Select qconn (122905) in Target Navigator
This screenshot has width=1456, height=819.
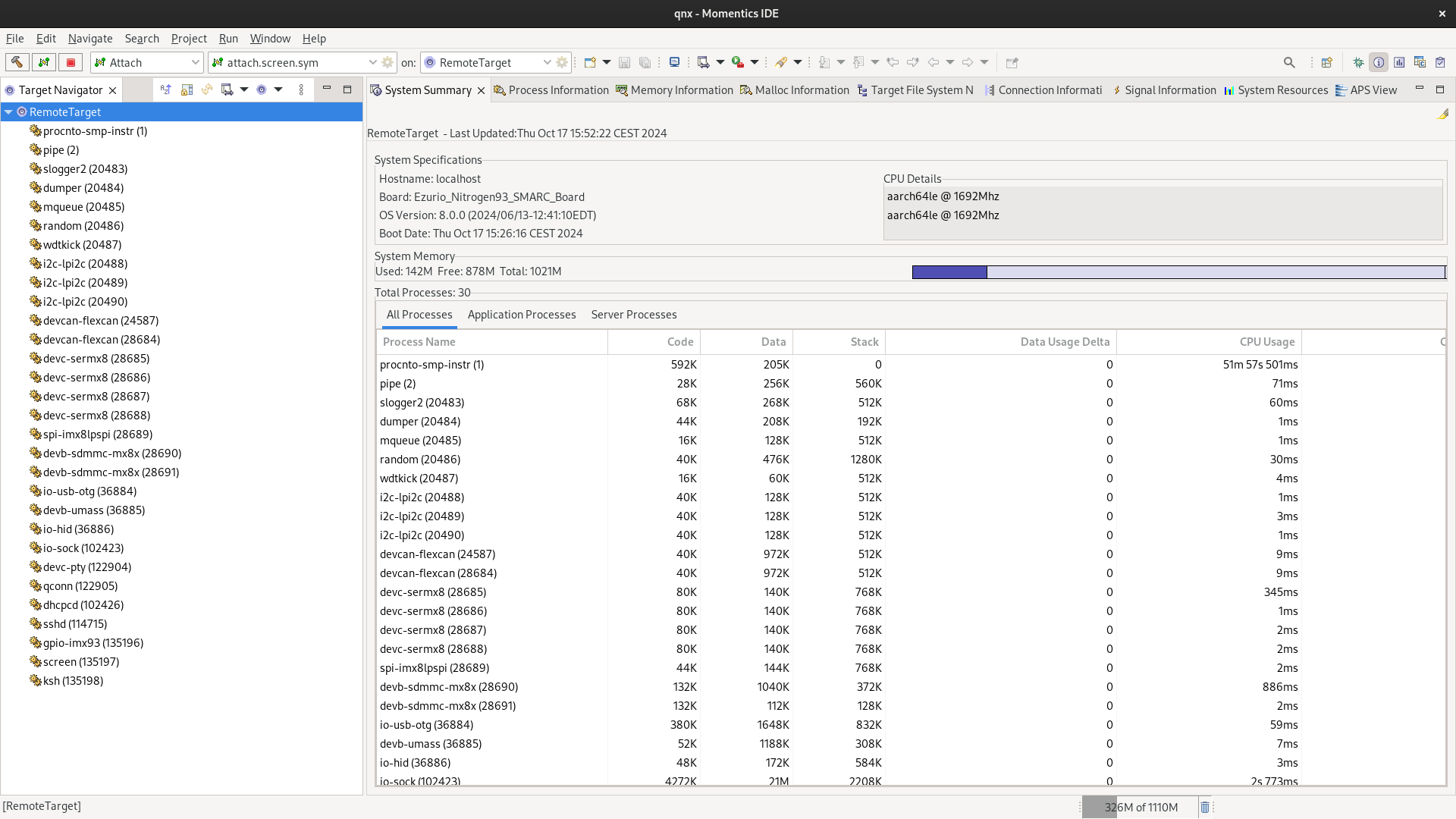point(80,585)
